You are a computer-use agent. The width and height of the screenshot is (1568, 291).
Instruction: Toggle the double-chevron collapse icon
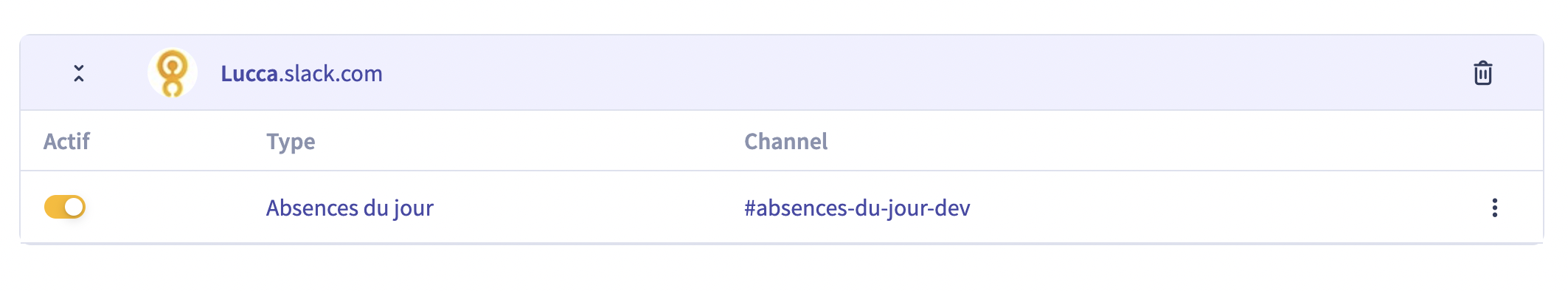79,73
